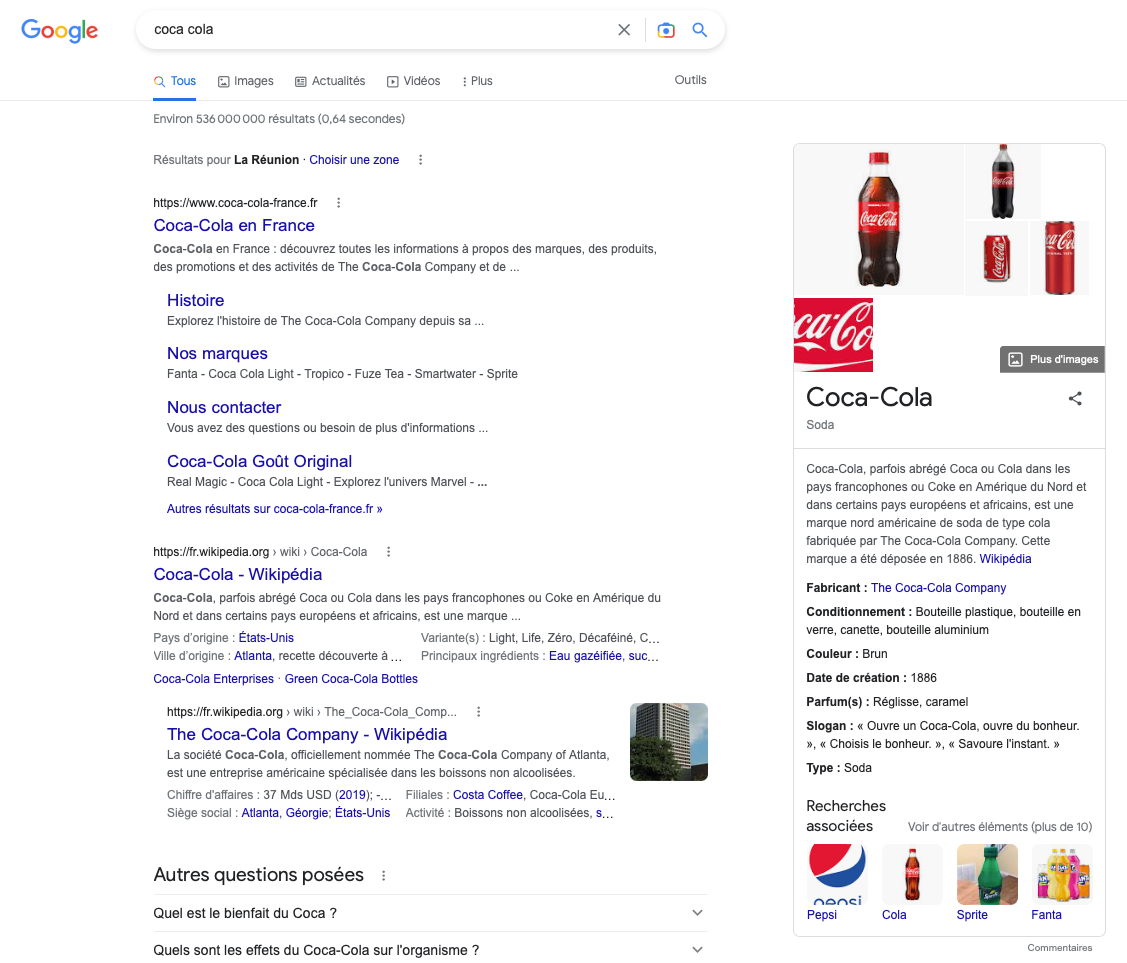The width and height of the screenshot is (1127, 963).
Task: Click the Google logo
Action: click(x=60, y=30)
